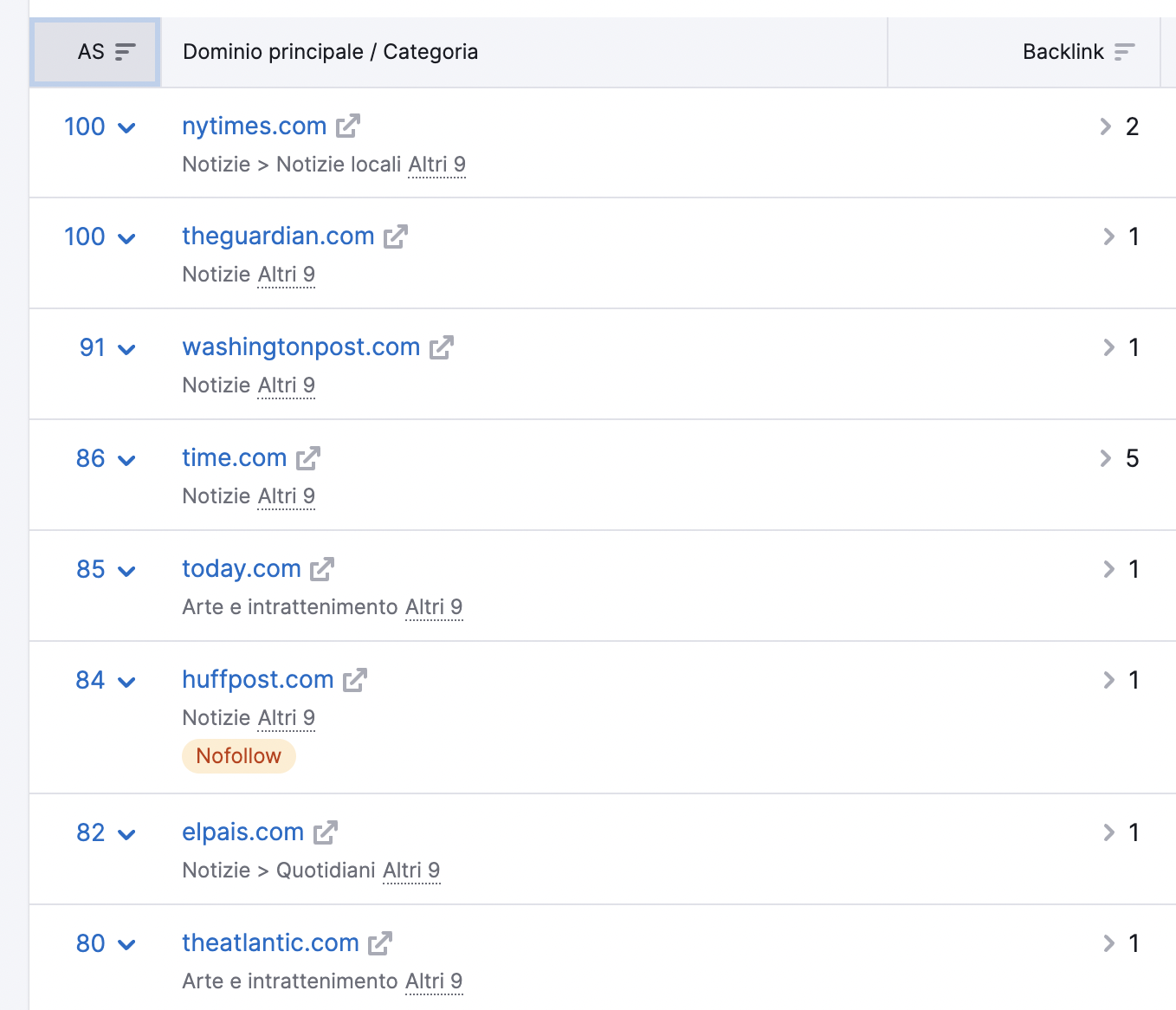Open the nytimes.com domain link
This screenshot has width=1176, height=1010.
point(255,126)
